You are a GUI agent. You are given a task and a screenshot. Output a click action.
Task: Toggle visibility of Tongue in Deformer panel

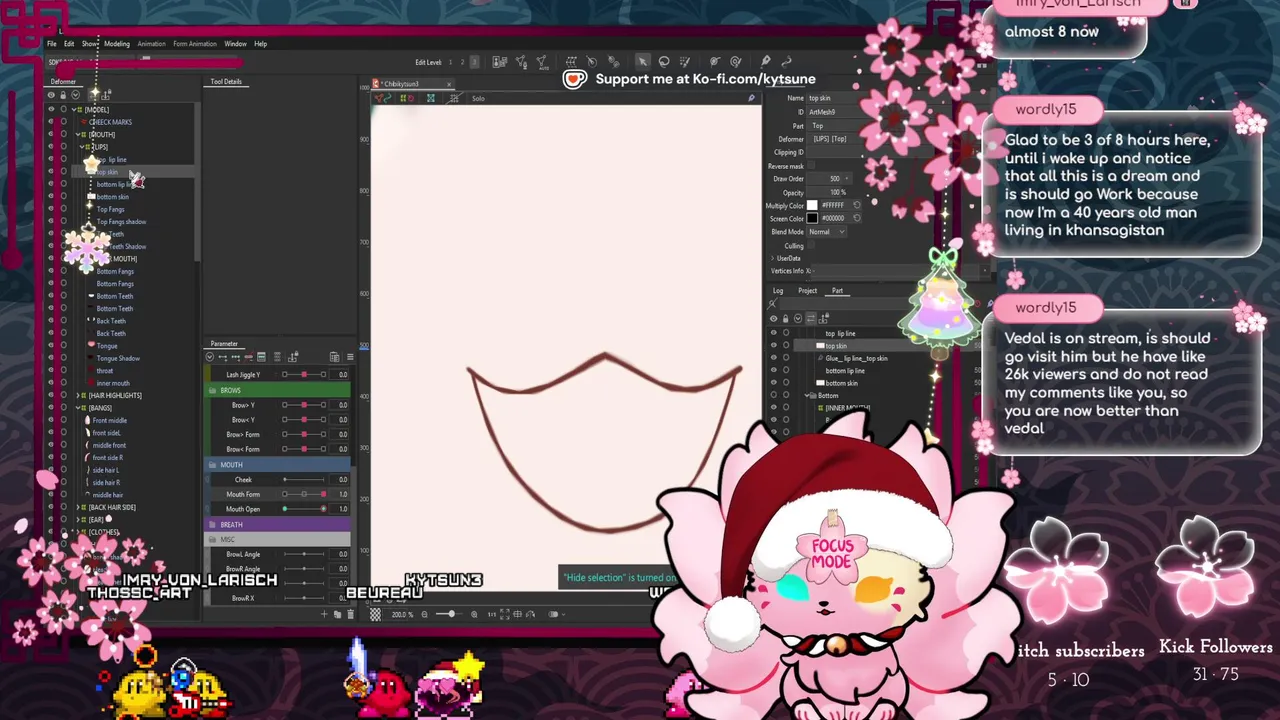(x=51, y=346)
